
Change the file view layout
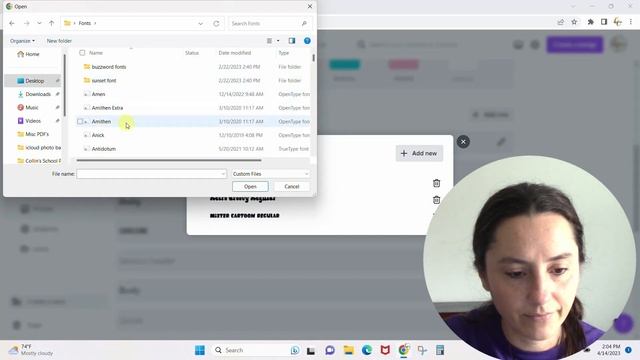[x=269, y=41]
